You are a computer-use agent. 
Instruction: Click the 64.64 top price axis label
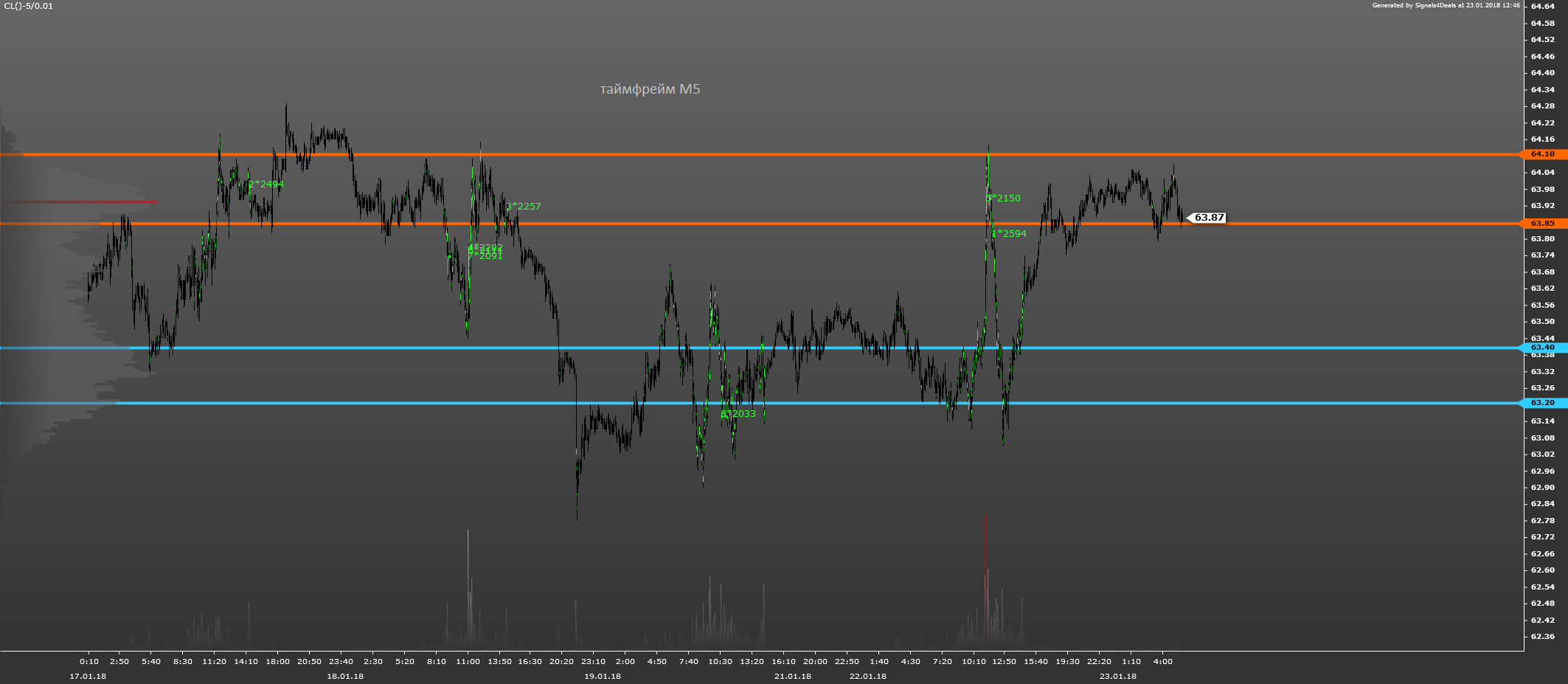[x=1543, y=7]
